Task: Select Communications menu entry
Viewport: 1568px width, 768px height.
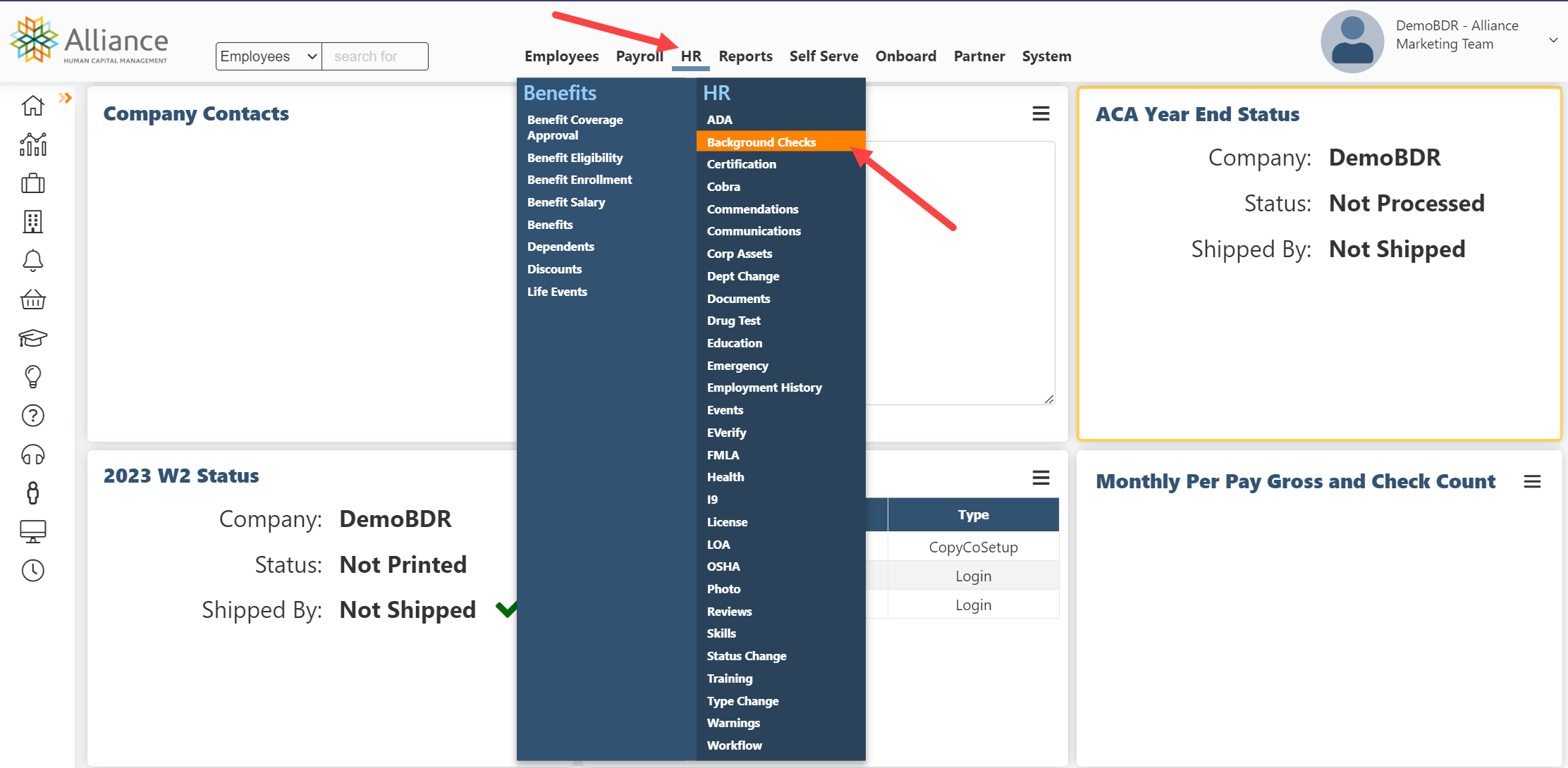Action: coord(754,231)
